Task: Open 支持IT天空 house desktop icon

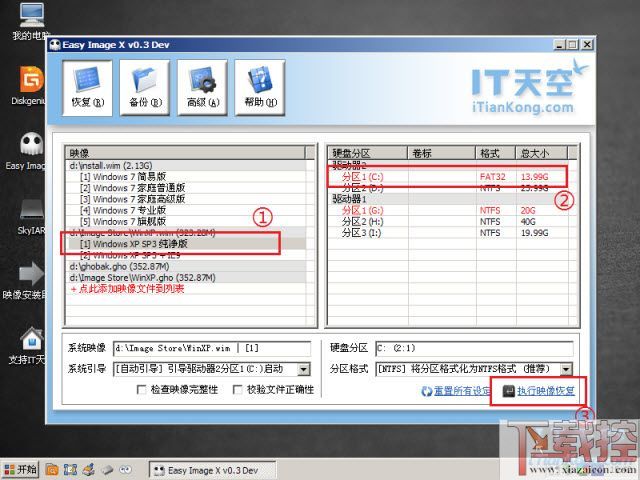Action: tap(29, 345)
